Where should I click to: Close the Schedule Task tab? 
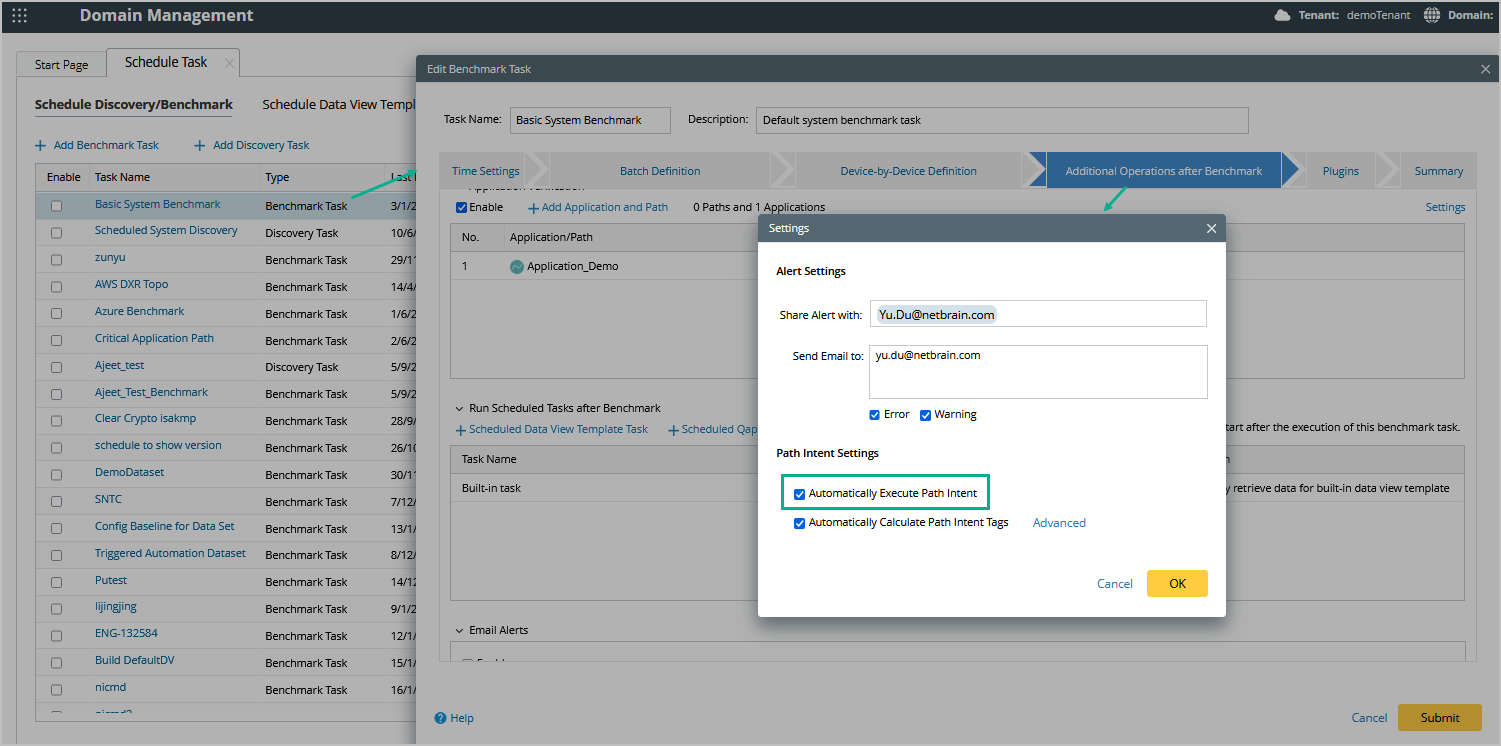click(229, 63)
